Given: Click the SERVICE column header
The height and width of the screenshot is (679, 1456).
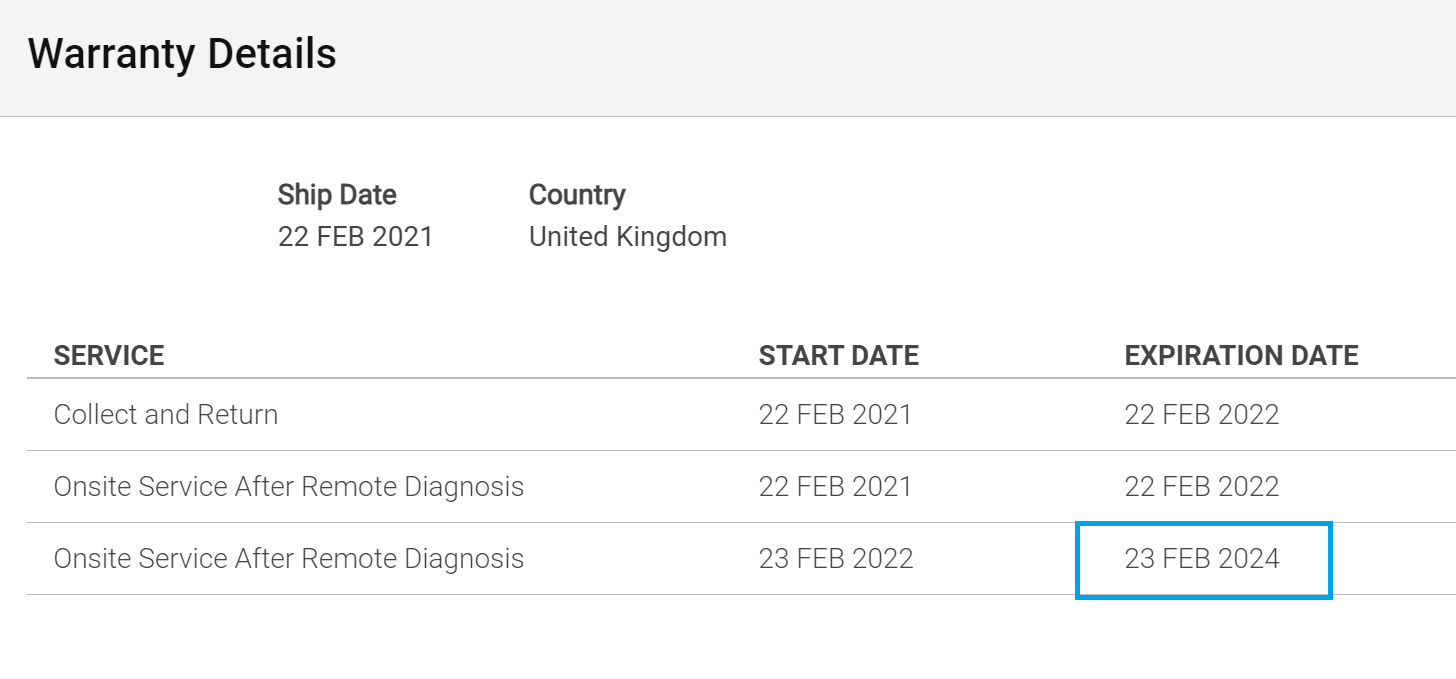Looking at the screenshot, I should 109,355.
